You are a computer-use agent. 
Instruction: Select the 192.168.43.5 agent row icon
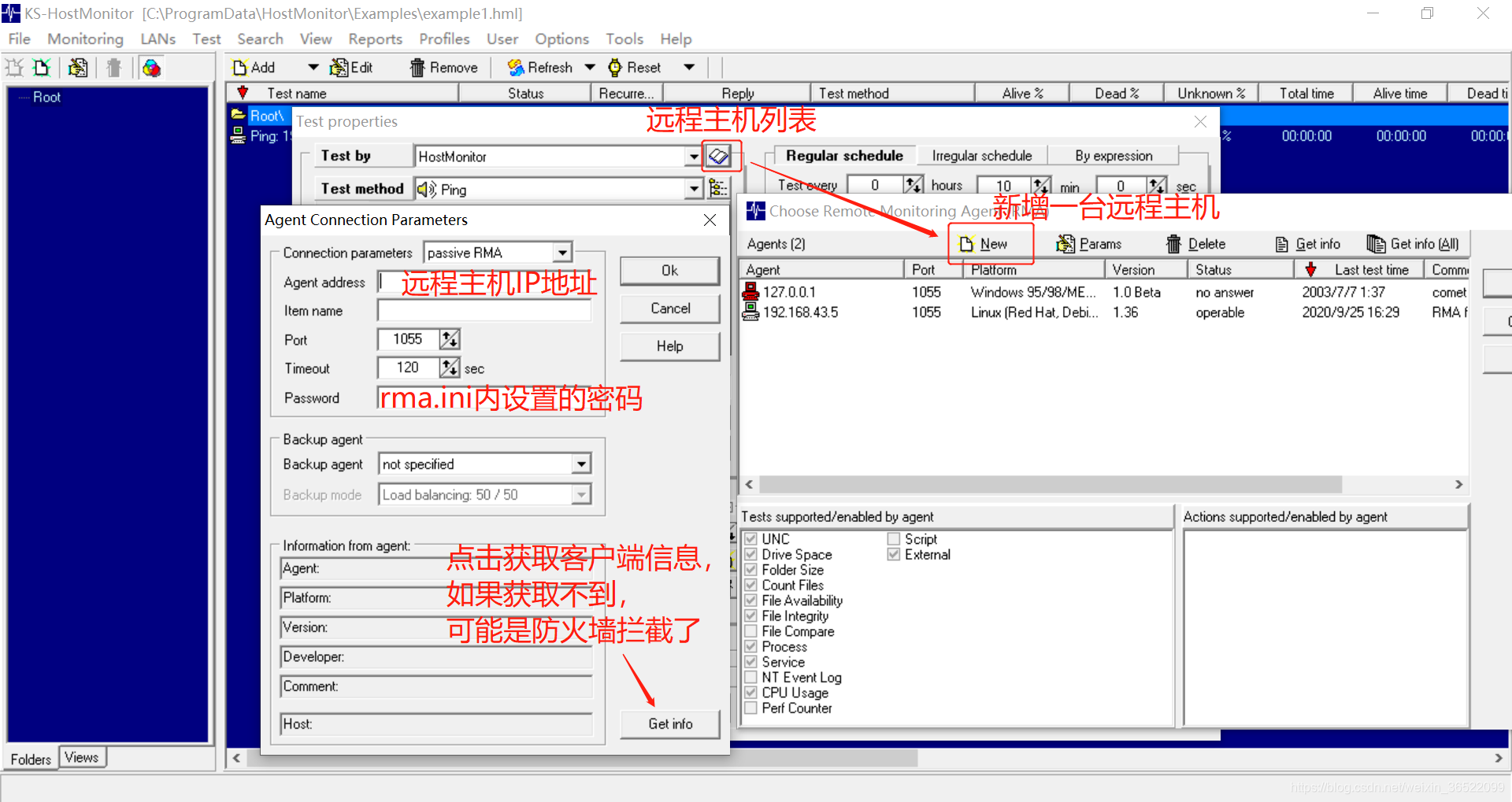click(751, 312)
